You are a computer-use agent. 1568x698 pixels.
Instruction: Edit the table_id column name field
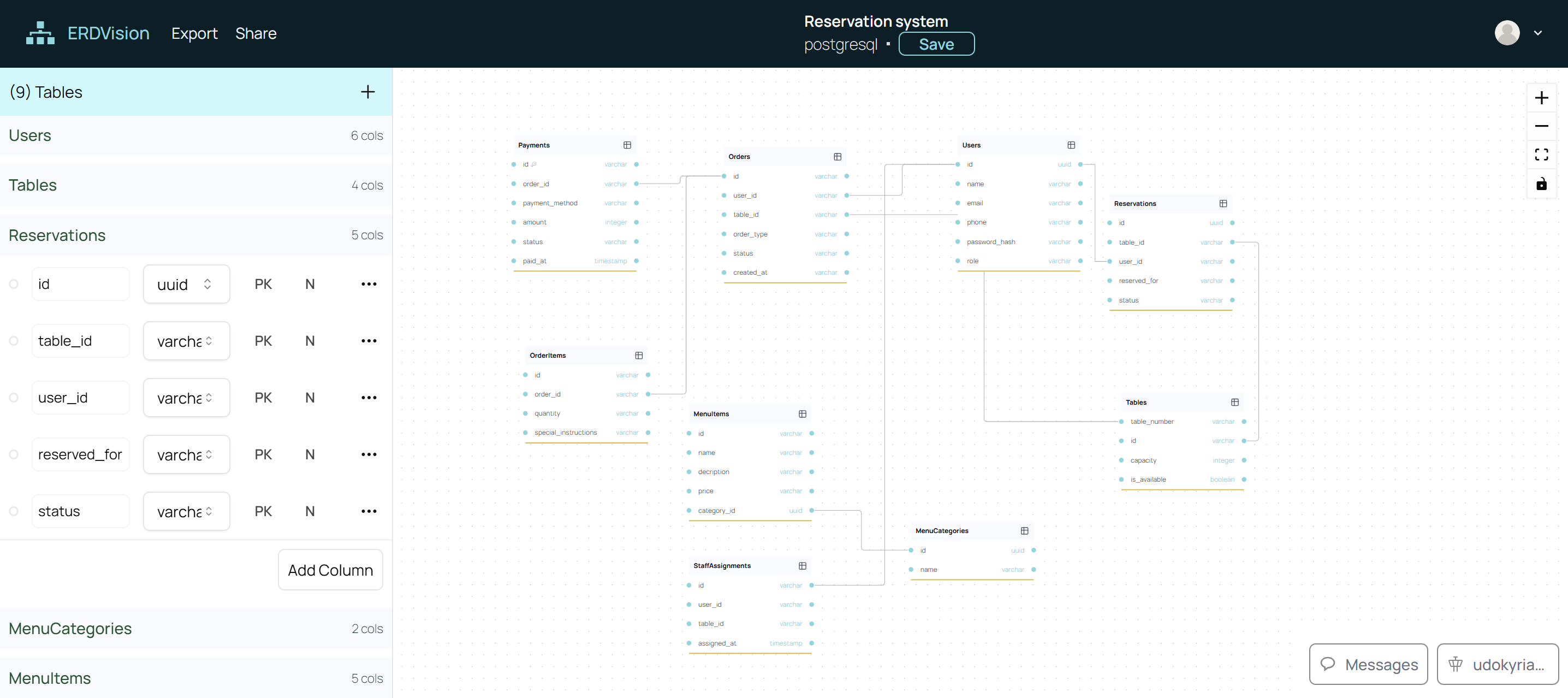tap(80, 340)
